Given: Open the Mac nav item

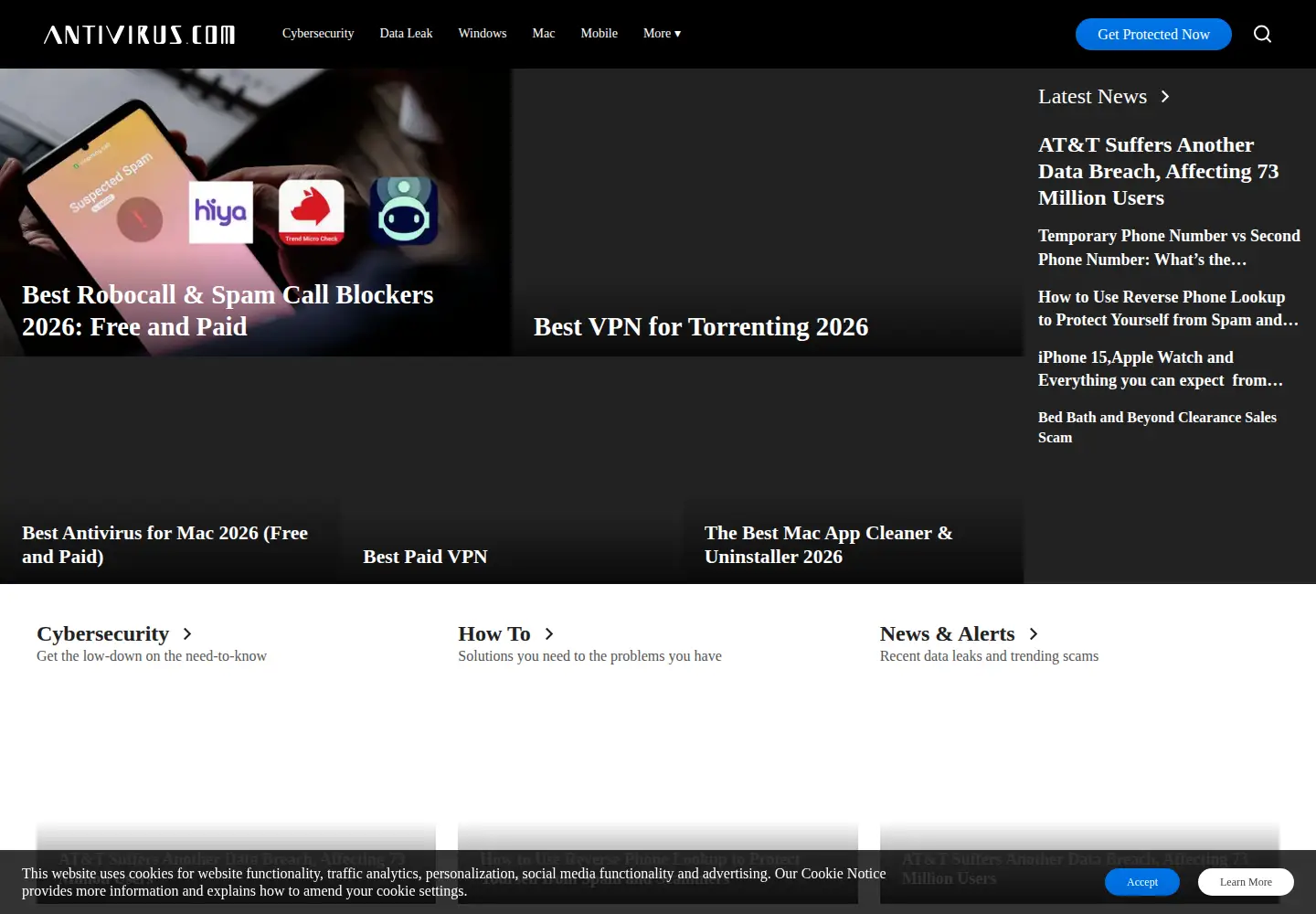Looking at the screenshot, I should click(x=544, y=33).
